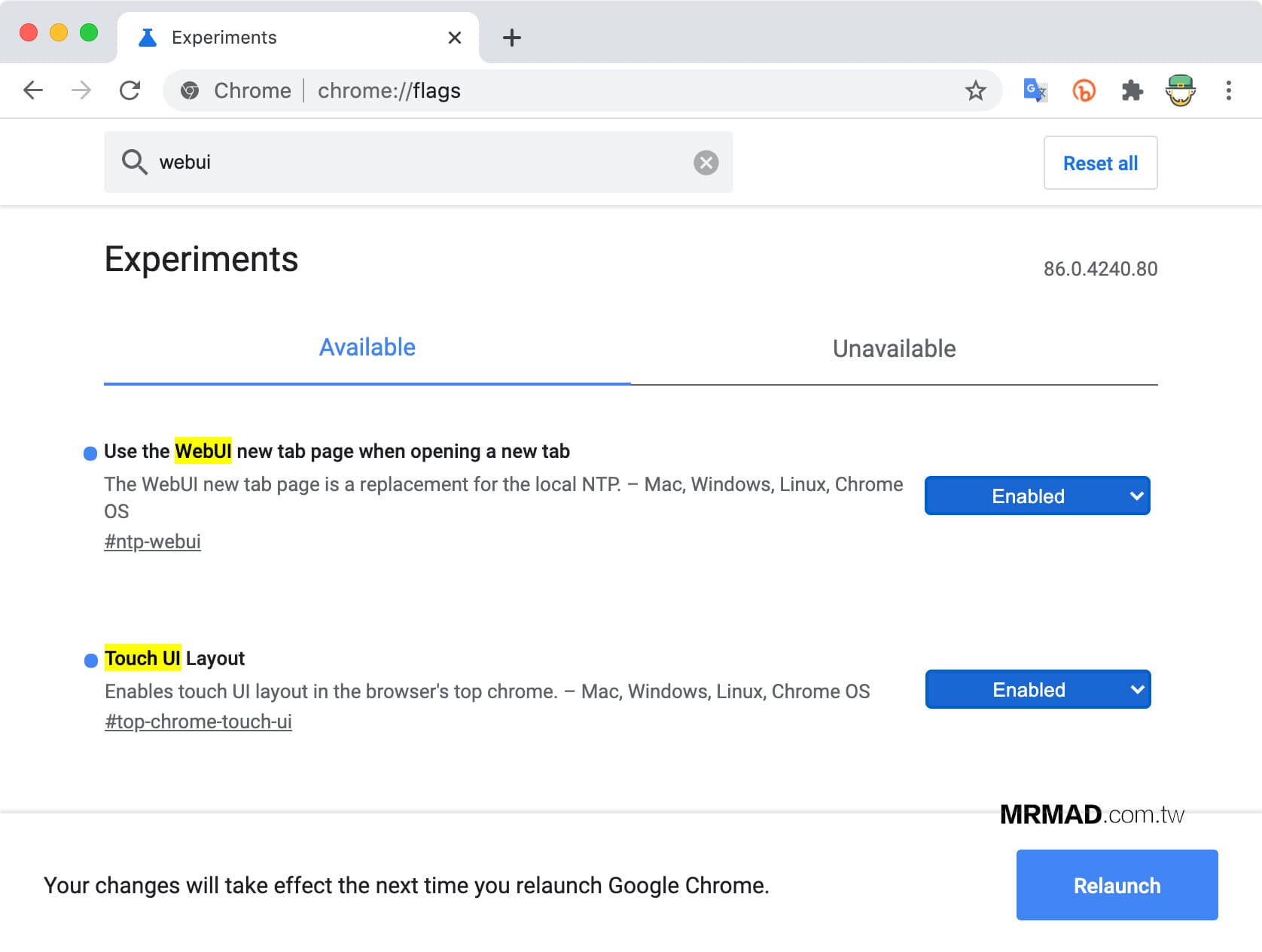1262x952 pixels.
Task: Click the 'Use the WebUI new tab page' title
Action: (x=337, y=451)
